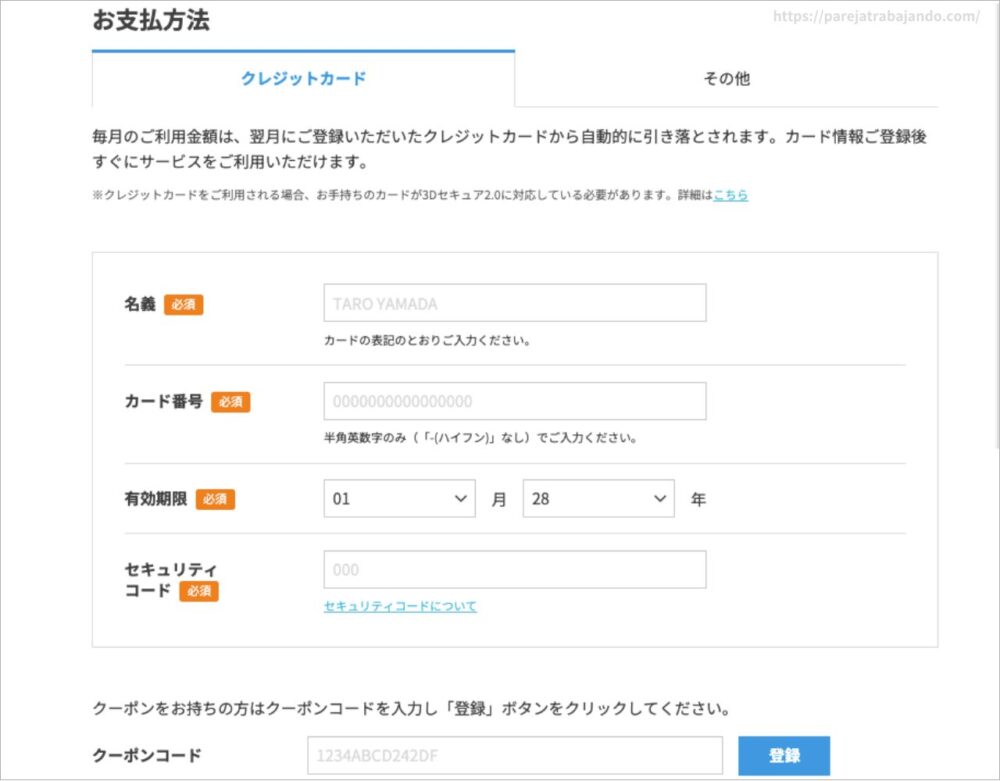Click the 名義 label

(140, 304)
